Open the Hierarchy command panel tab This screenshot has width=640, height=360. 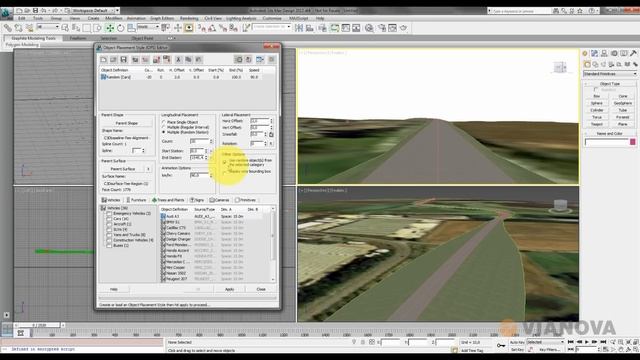coord(604,53)
